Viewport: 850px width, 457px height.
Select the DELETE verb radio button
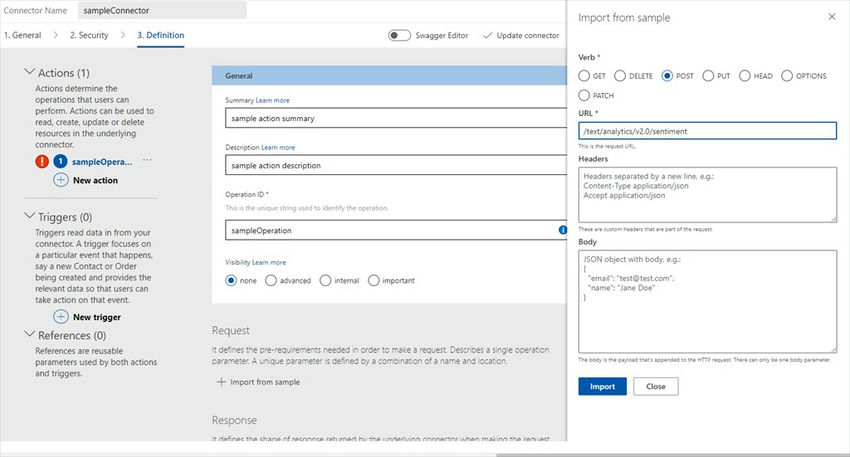pyautogui.click(x=620, y=76)
